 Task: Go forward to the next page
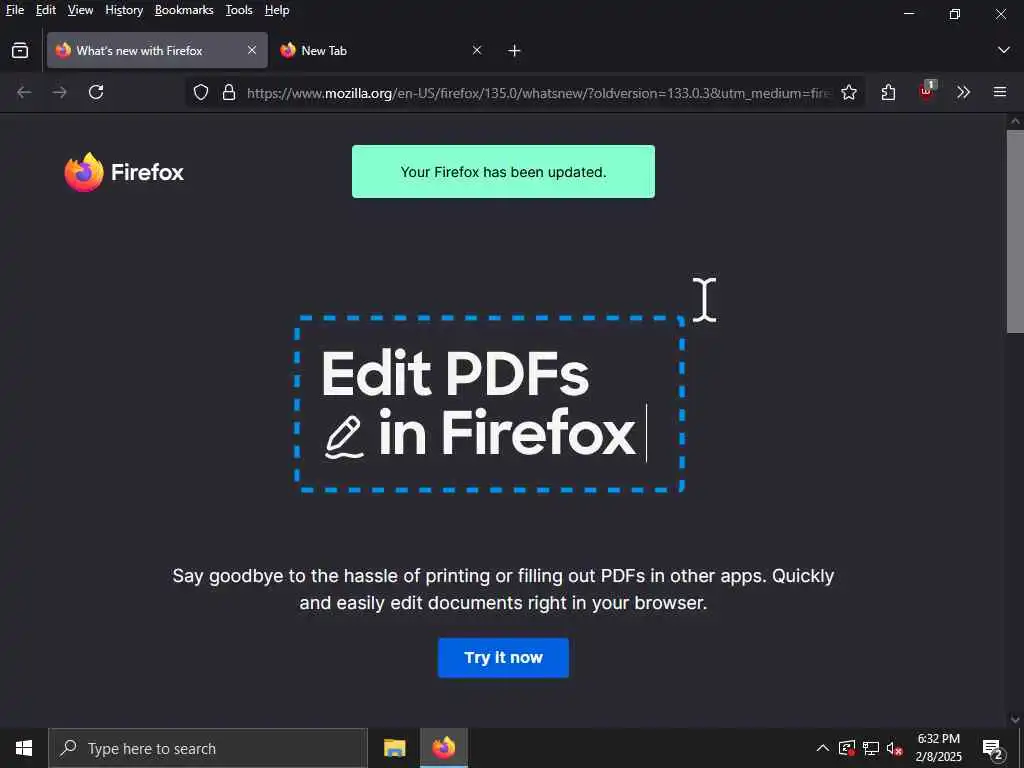tap(60, 92)
